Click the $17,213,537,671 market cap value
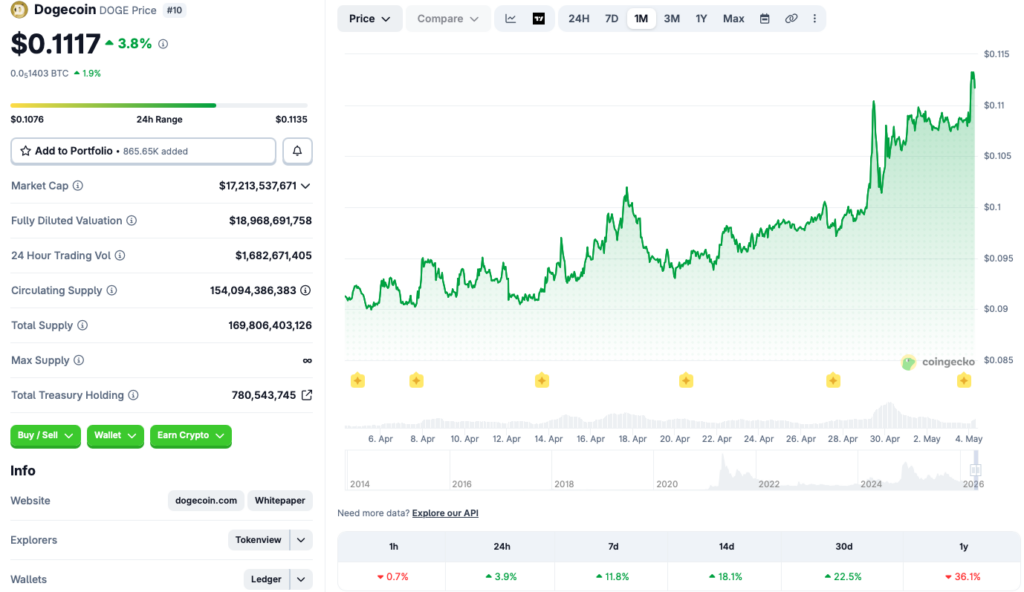Screen dimensions: 1024x592 tap(258, 186)
